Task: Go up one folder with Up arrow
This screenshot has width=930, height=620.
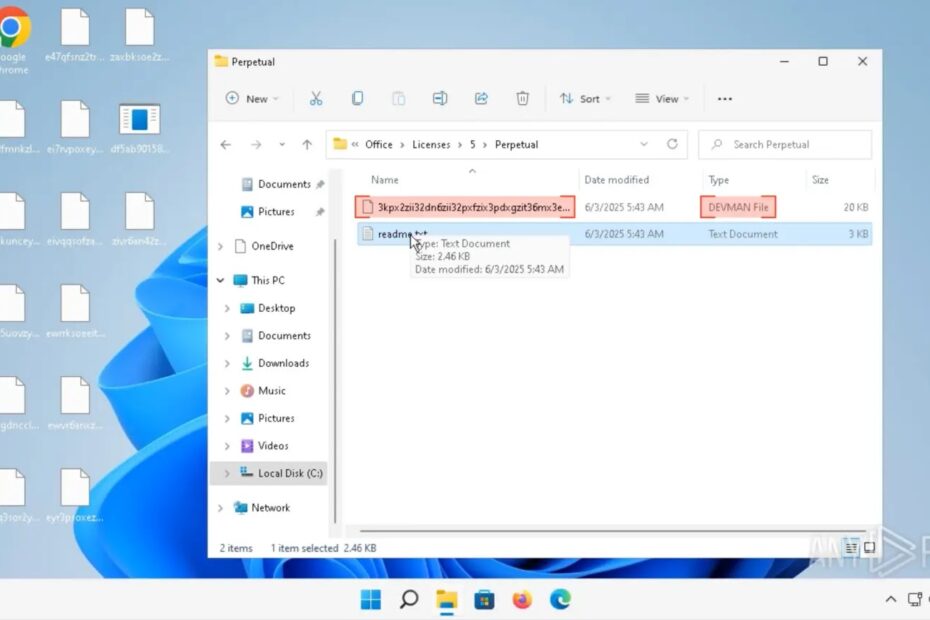Action: pyautogui.click(x=307, y=144)
